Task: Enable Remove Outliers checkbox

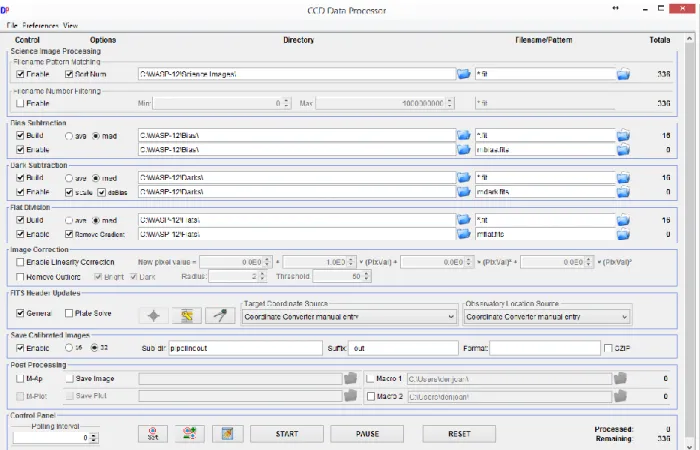Action: (20, 277)
